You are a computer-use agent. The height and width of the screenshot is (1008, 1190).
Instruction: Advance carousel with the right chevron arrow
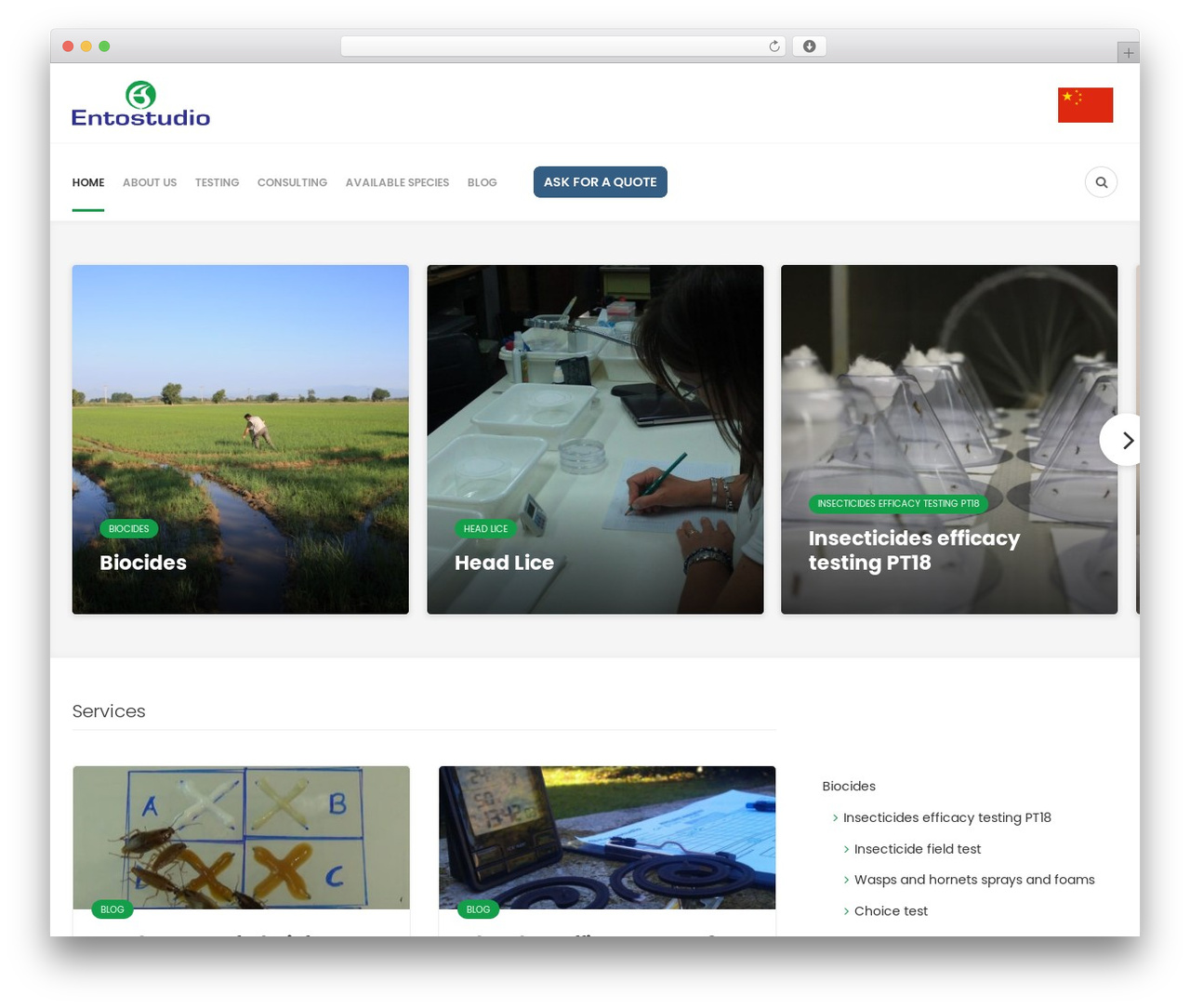pyautogui.click(x=1126, y=440)
